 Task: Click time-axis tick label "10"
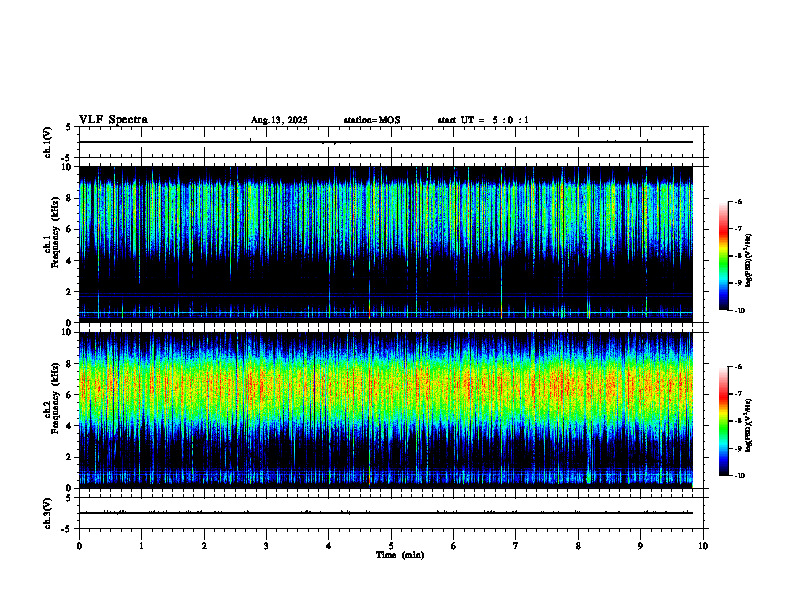pyautogui.click(x=703, y=546)
